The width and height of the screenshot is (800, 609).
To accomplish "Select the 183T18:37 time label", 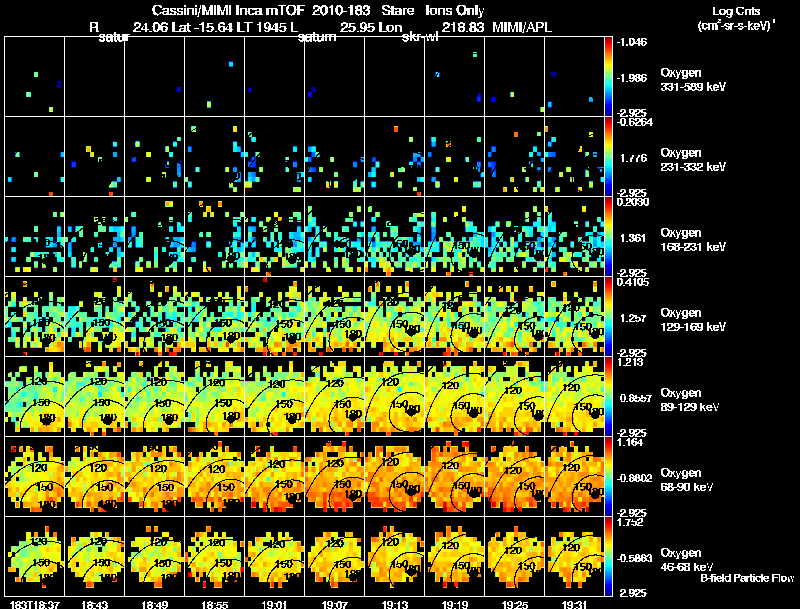I will (x=32, y=604).
